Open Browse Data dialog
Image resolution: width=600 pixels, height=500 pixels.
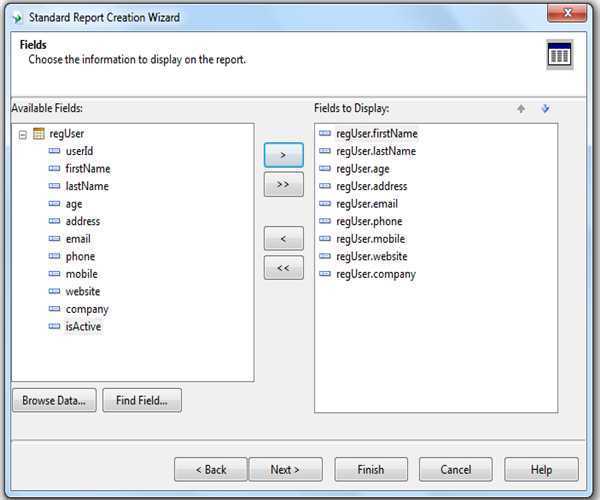click(x=55, y=401)
